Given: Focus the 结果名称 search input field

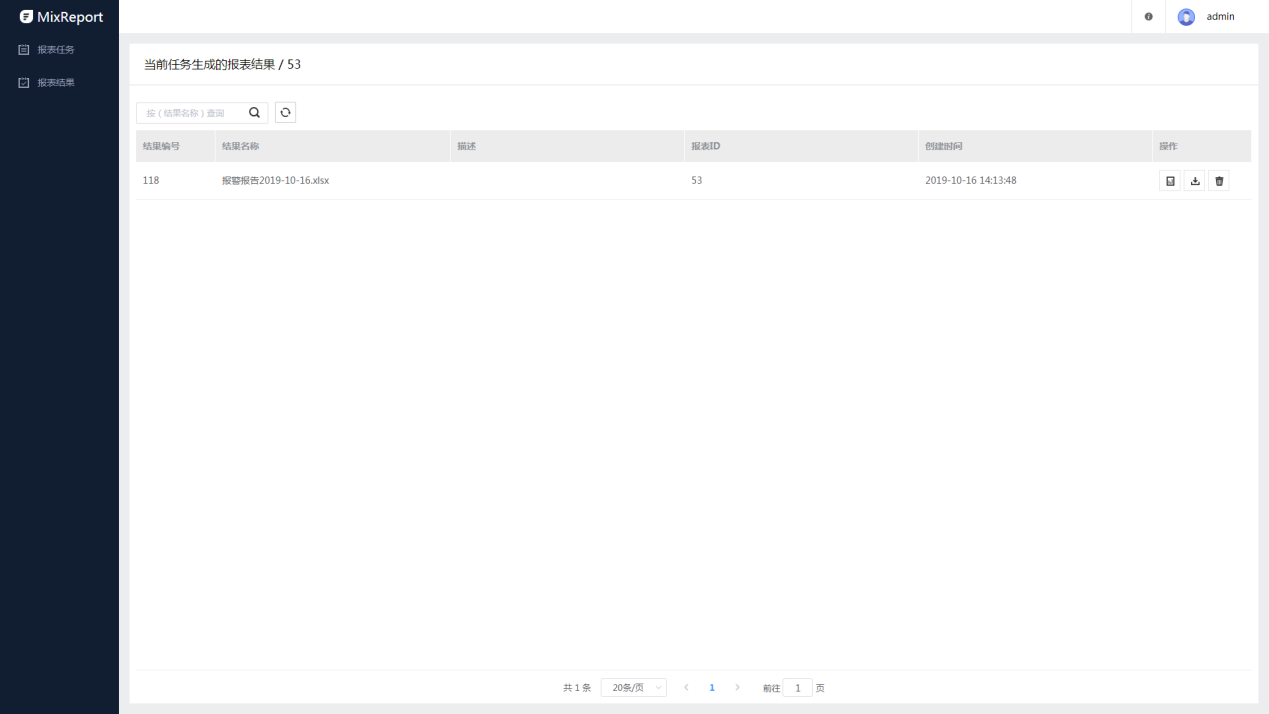Looking at the screenshot, I should coord(192,113).
